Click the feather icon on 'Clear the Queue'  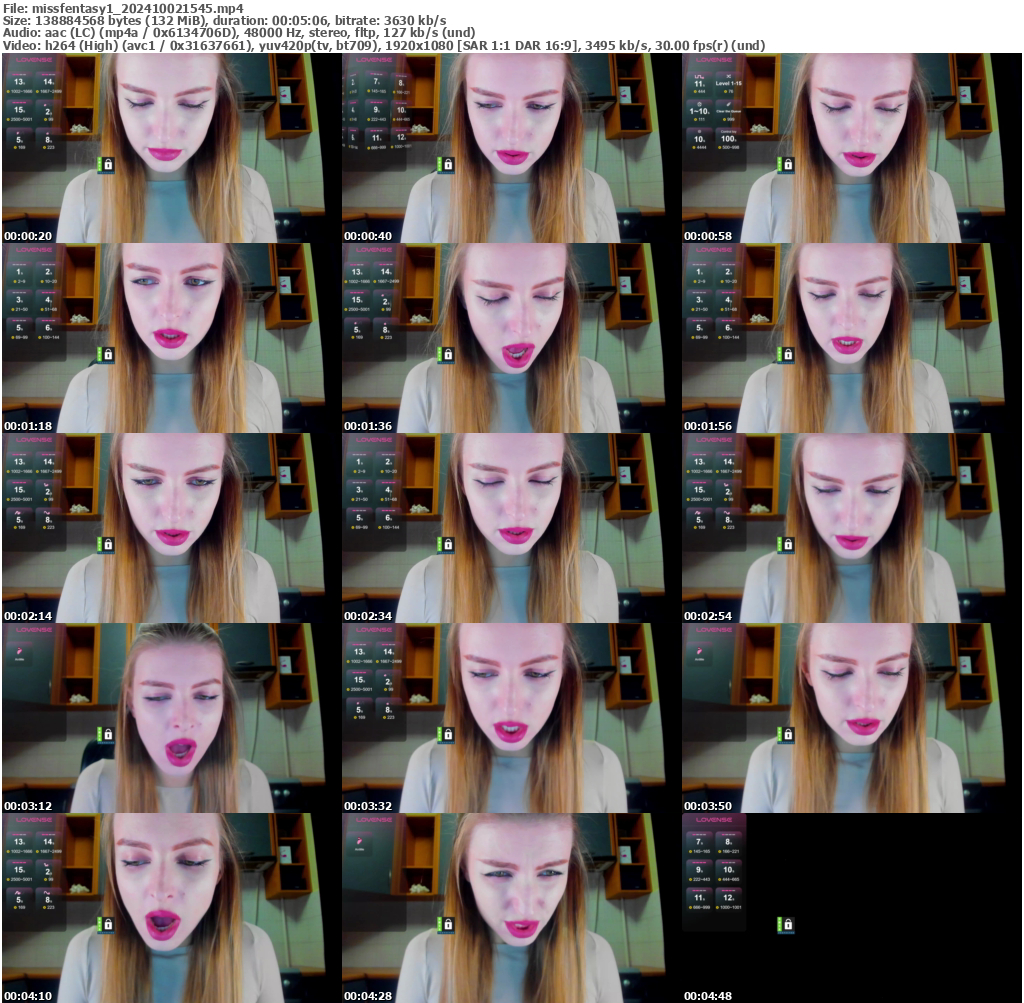tap(729, 104)
